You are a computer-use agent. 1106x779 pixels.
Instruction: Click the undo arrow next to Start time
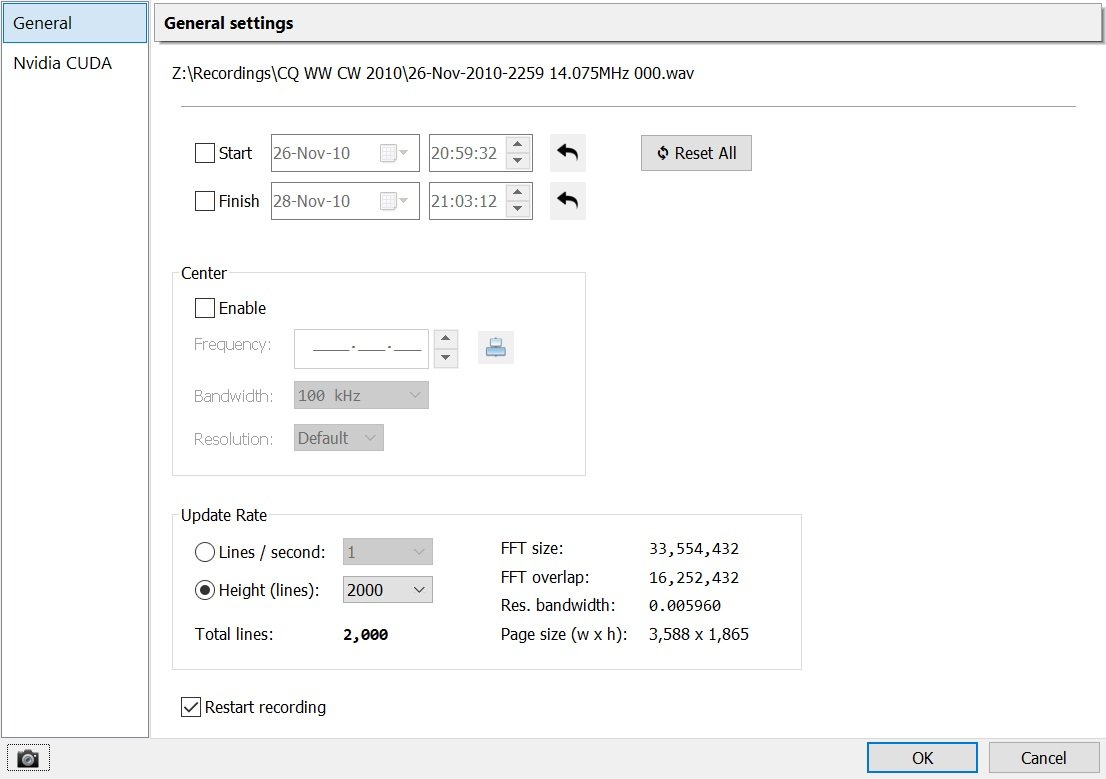567,152
